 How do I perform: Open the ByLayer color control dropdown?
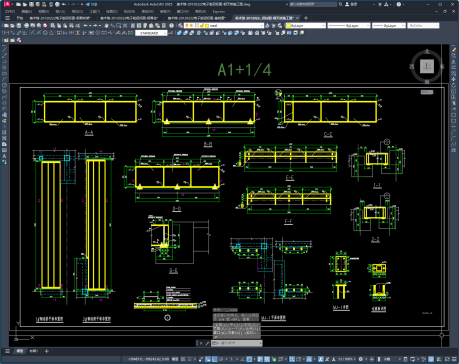(323, 25)
